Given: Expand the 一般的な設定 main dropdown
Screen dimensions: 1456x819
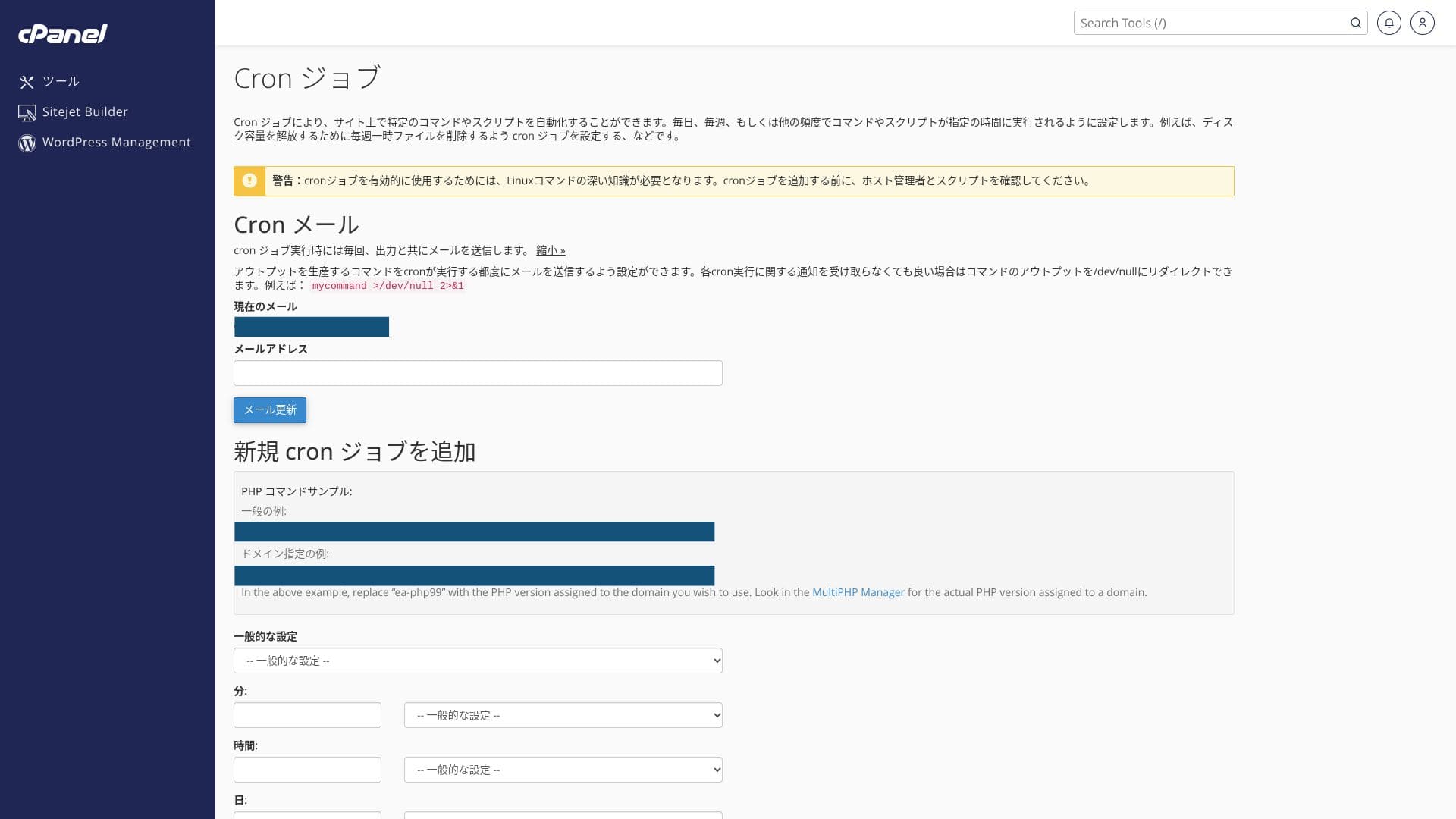Looking at the screenshot, I should pyautogui.click(x=478, y=661).
